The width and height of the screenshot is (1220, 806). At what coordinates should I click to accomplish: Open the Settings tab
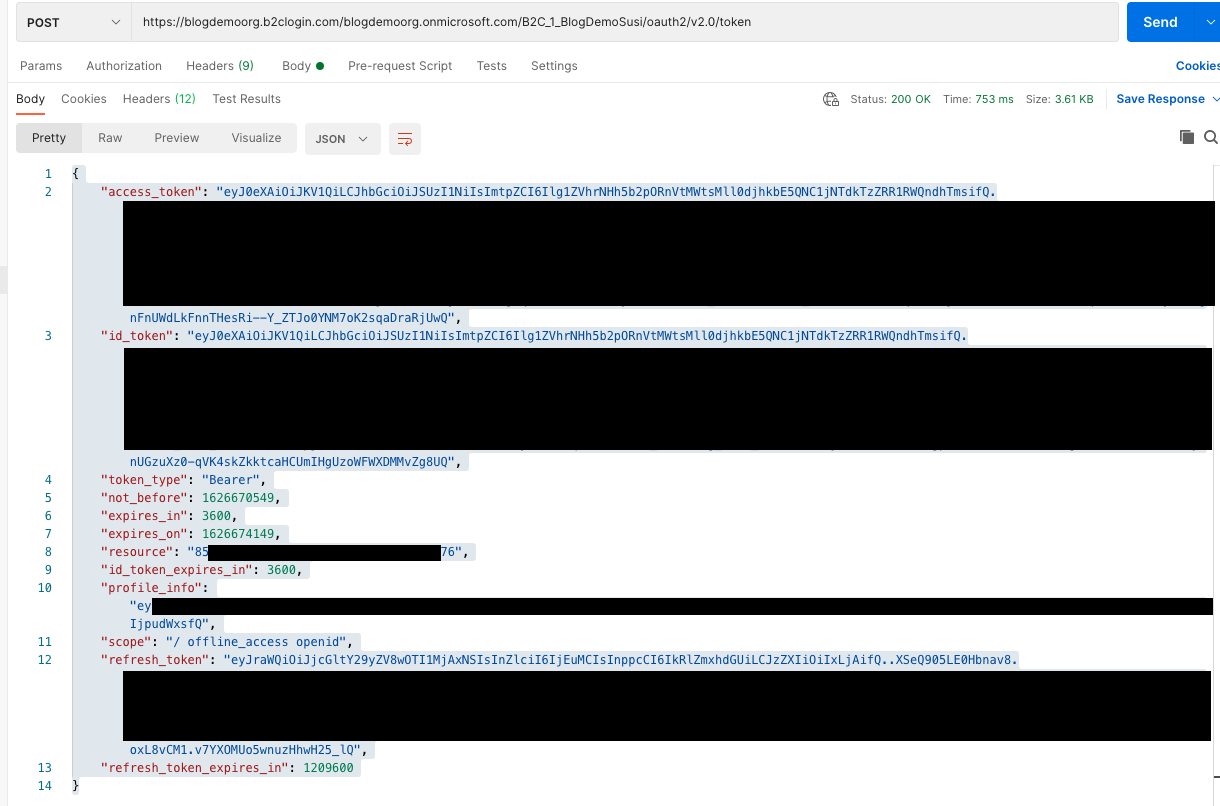(x=554, y=66)
